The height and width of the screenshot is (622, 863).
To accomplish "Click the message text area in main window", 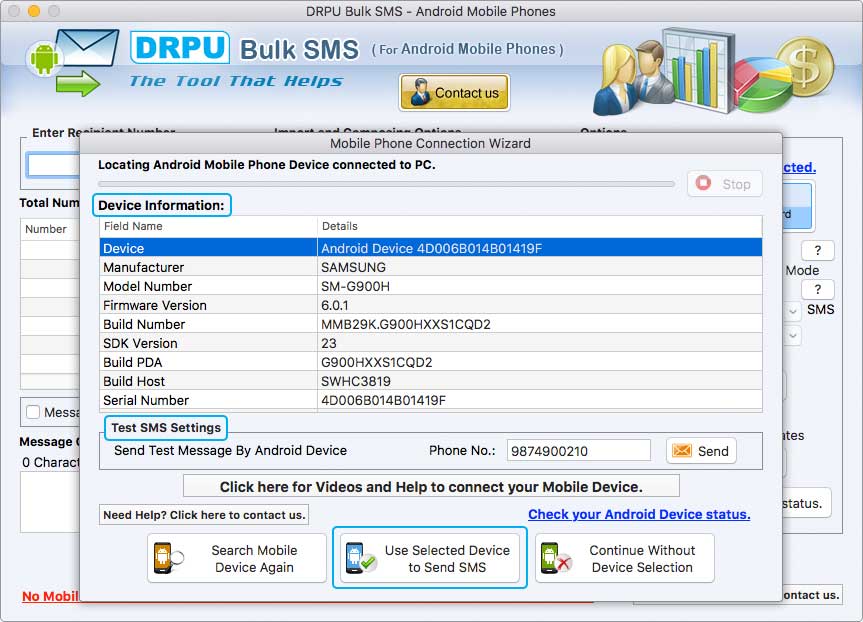I will [51, 502].
